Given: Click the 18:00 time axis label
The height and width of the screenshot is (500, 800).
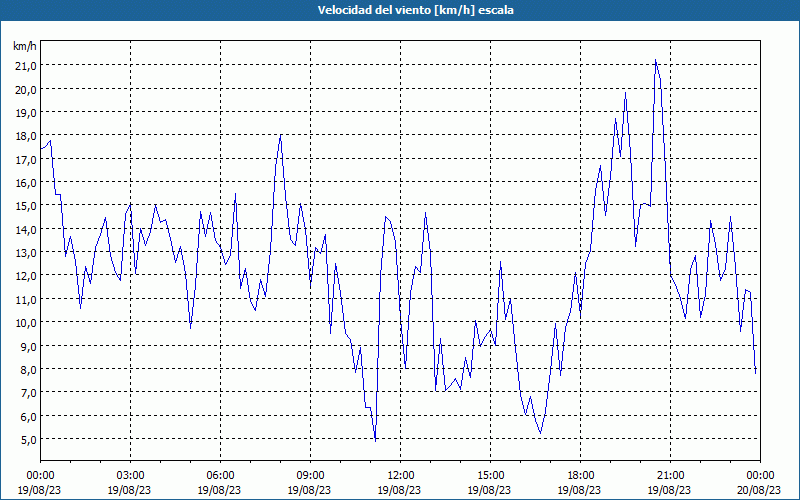Looking at the screenshot, I should [581, 476].
